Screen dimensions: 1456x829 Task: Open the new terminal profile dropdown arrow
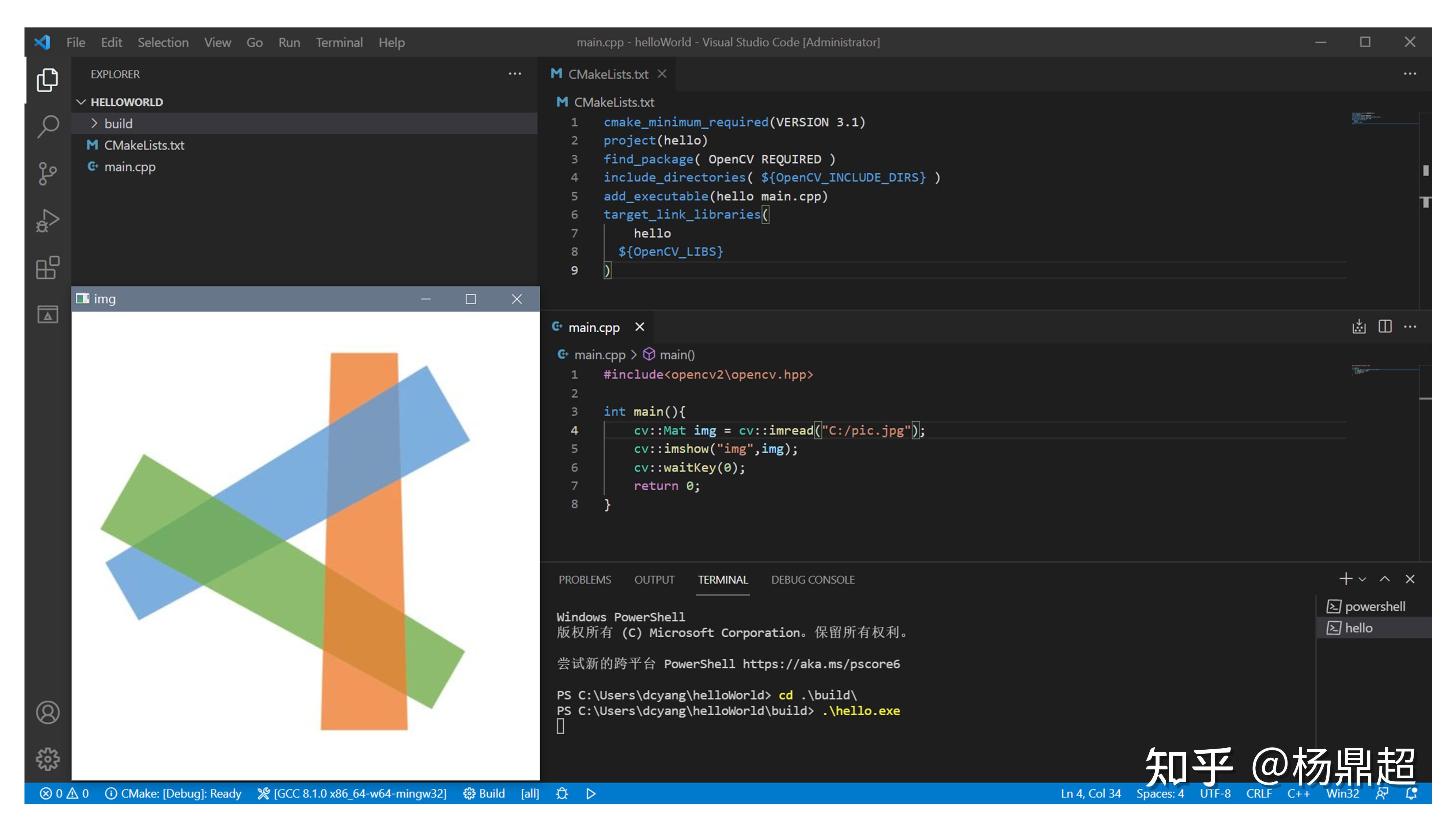tap(1362, 580)
